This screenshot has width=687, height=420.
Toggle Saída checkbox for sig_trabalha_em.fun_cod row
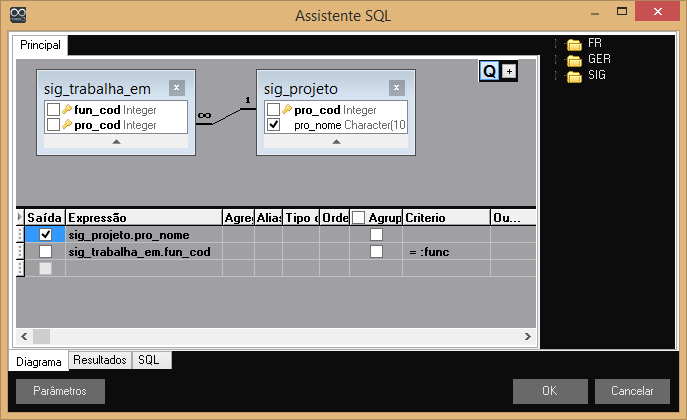point(46,252)
